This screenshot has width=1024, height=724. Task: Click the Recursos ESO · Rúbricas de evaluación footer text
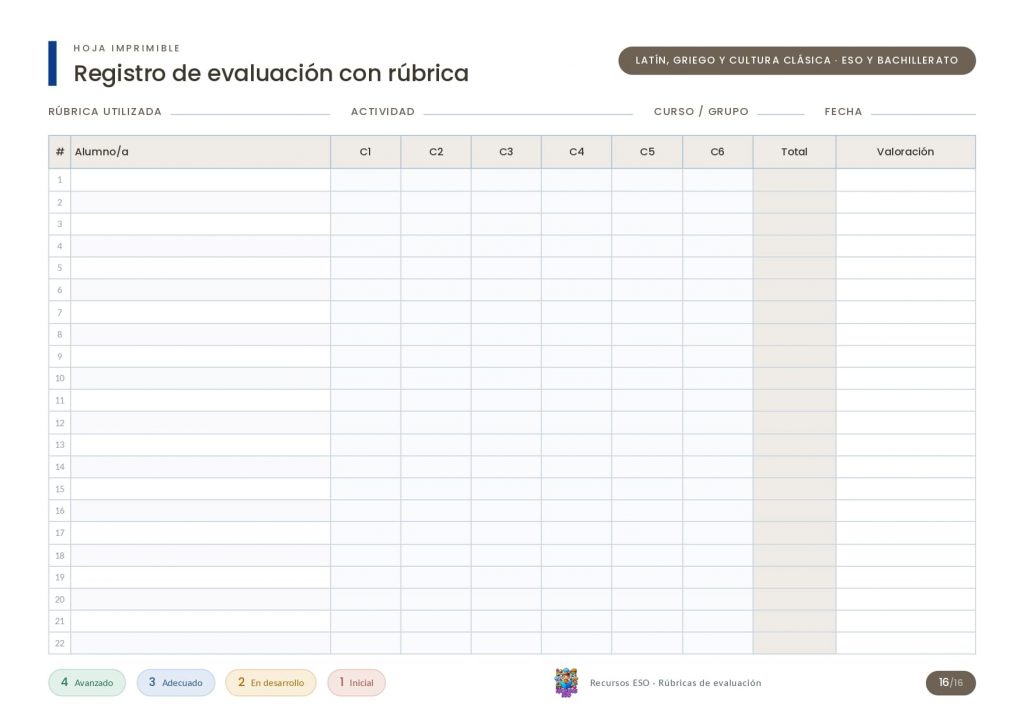675,683
